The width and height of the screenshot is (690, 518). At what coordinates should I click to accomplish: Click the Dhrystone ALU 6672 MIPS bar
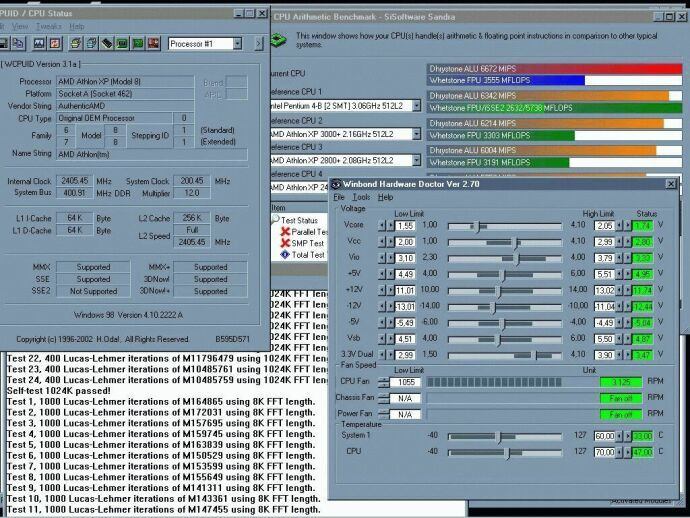click(554, 69)
